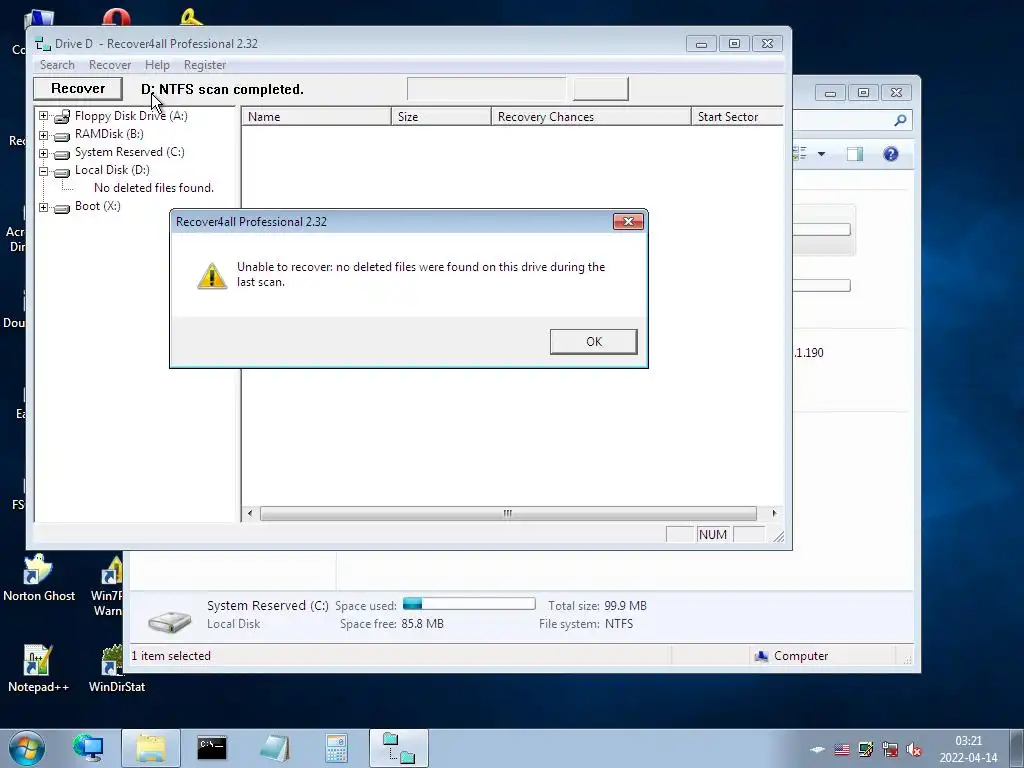1024x768 pixels.
Task: Click the warning triangle icon in dialog
Action: click(x=212, y=276)
